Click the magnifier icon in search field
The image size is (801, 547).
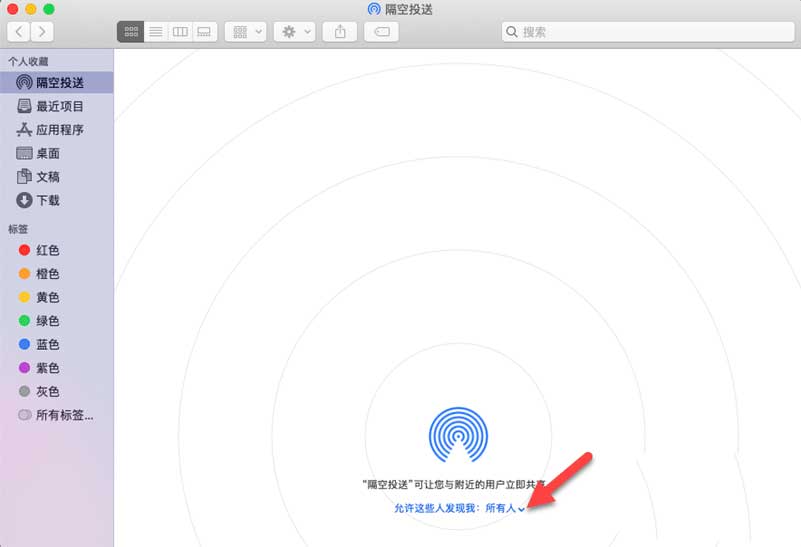pos(511,32)
